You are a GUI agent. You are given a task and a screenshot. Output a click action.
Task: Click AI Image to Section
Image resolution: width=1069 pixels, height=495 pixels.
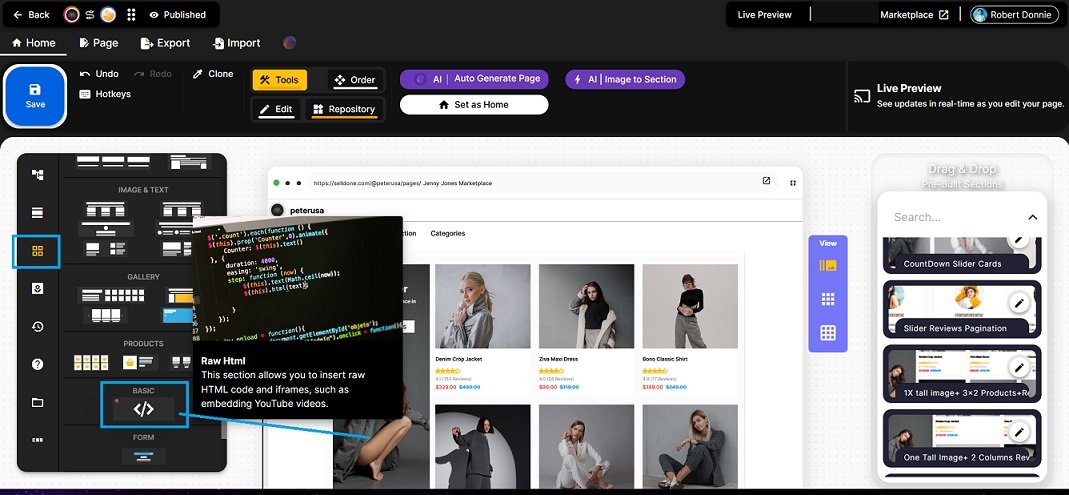click(x=624, y=79)
